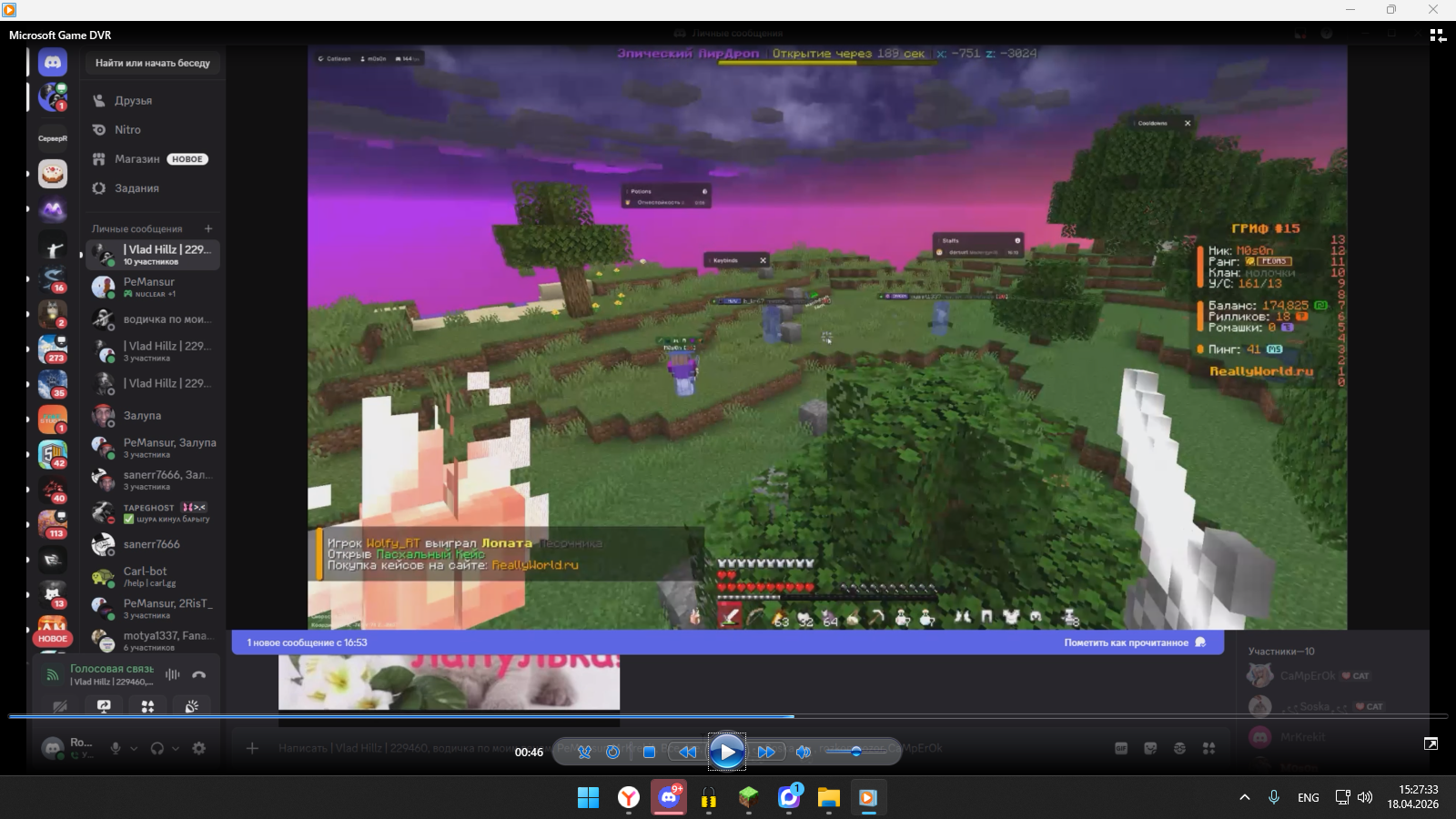The height and width of the screenshot is (819, 1456).
Task: Expand the system tray hidden icons chevron
Action: (1244, 798)
